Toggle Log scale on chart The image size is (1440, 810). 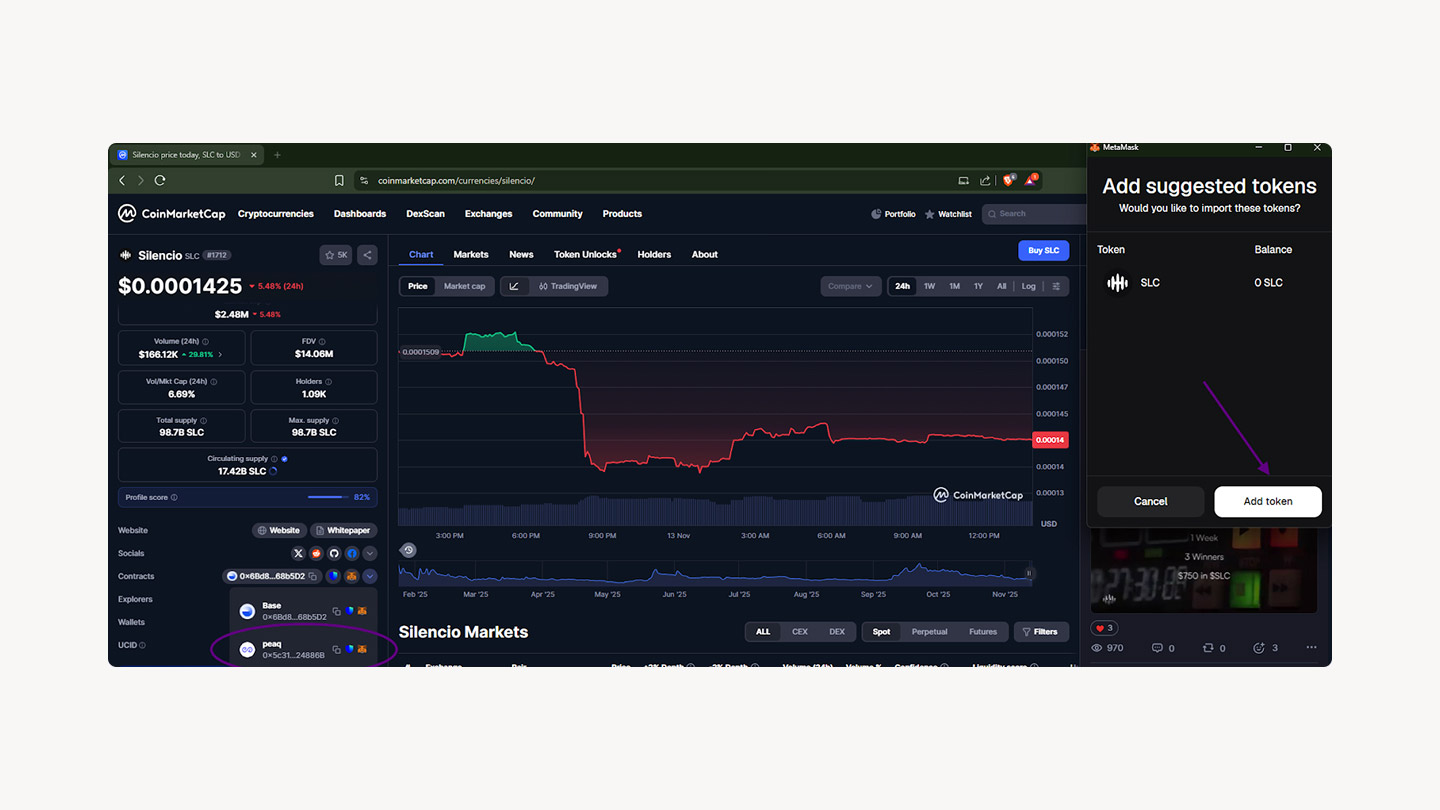point(1029,286)
